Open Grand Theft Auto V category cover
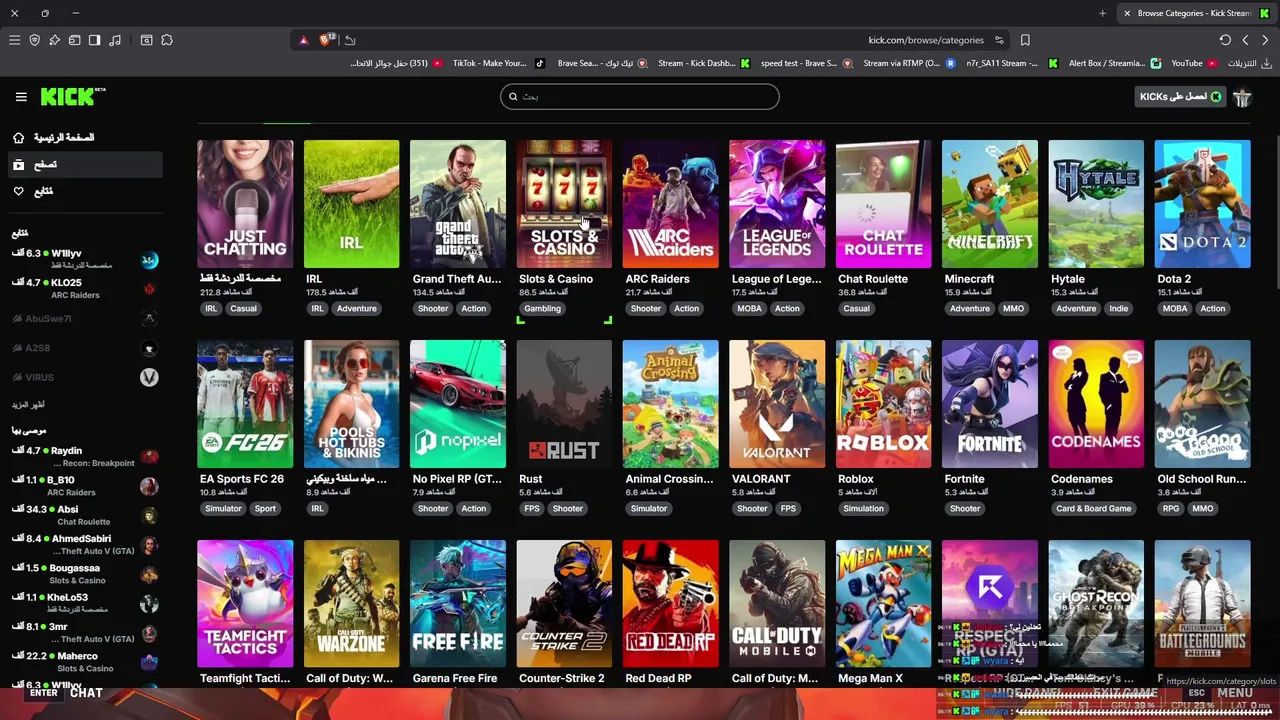 pos(458,204)
